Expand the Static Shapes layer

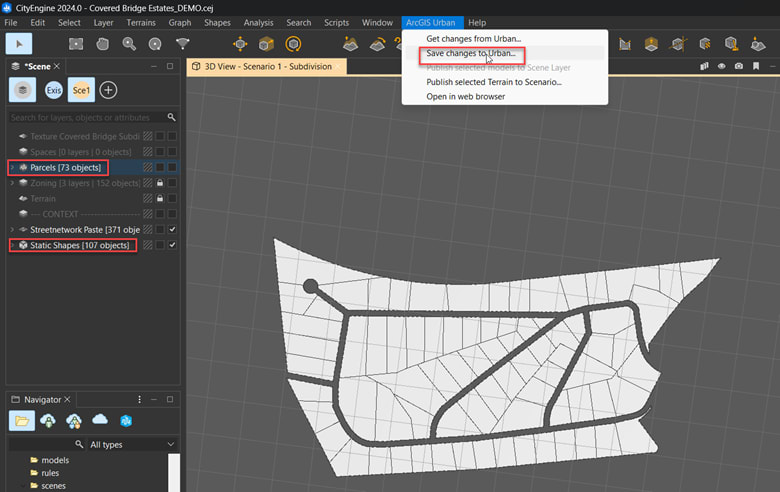12,245
